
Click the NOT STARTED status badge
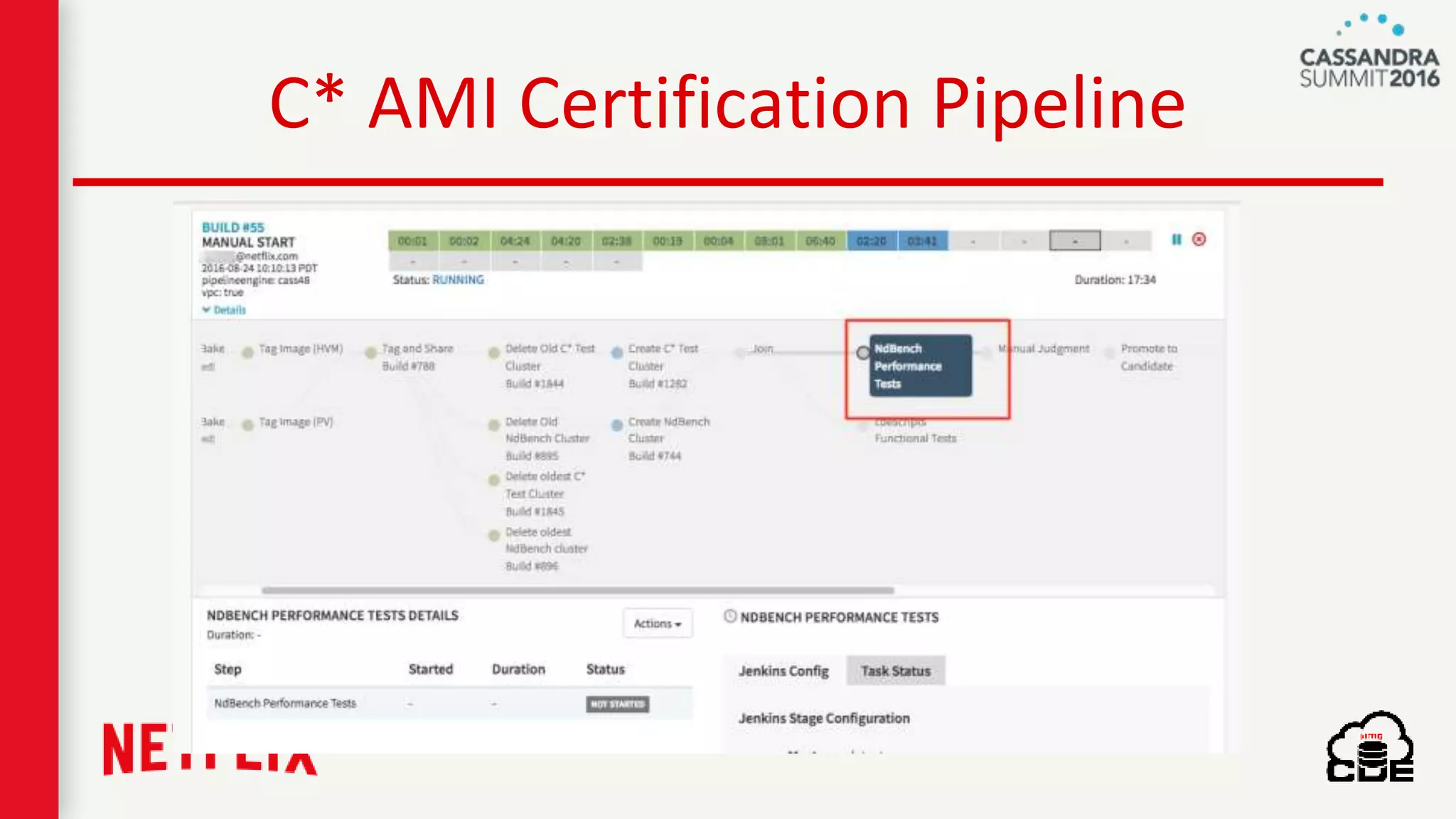click(x=618, y=704)
